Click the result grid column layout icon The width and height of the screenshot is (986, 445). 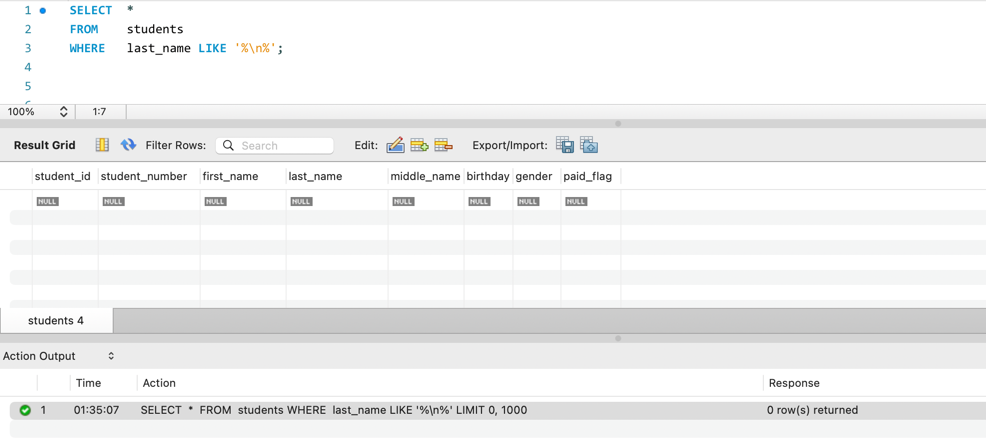click(102, 145)
